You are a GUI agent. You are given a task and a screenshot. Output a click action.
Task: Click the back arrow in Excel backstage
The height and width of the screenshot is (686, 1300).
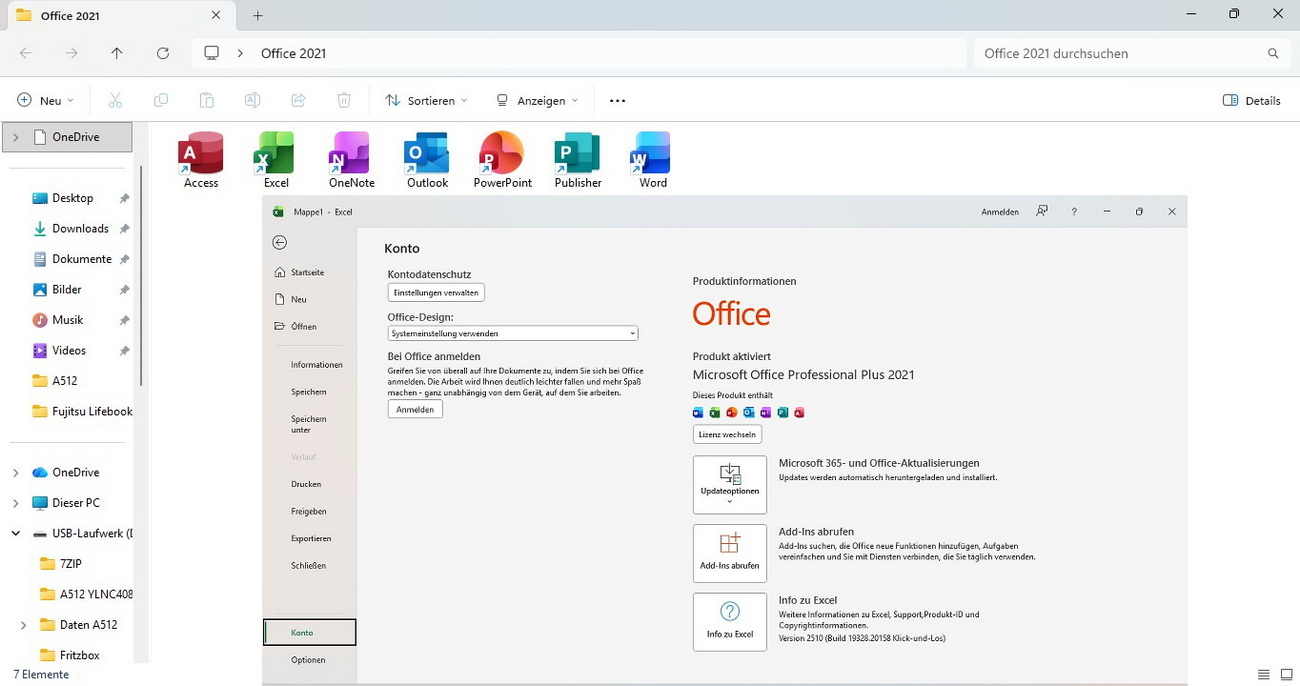[x=280, y=242]
